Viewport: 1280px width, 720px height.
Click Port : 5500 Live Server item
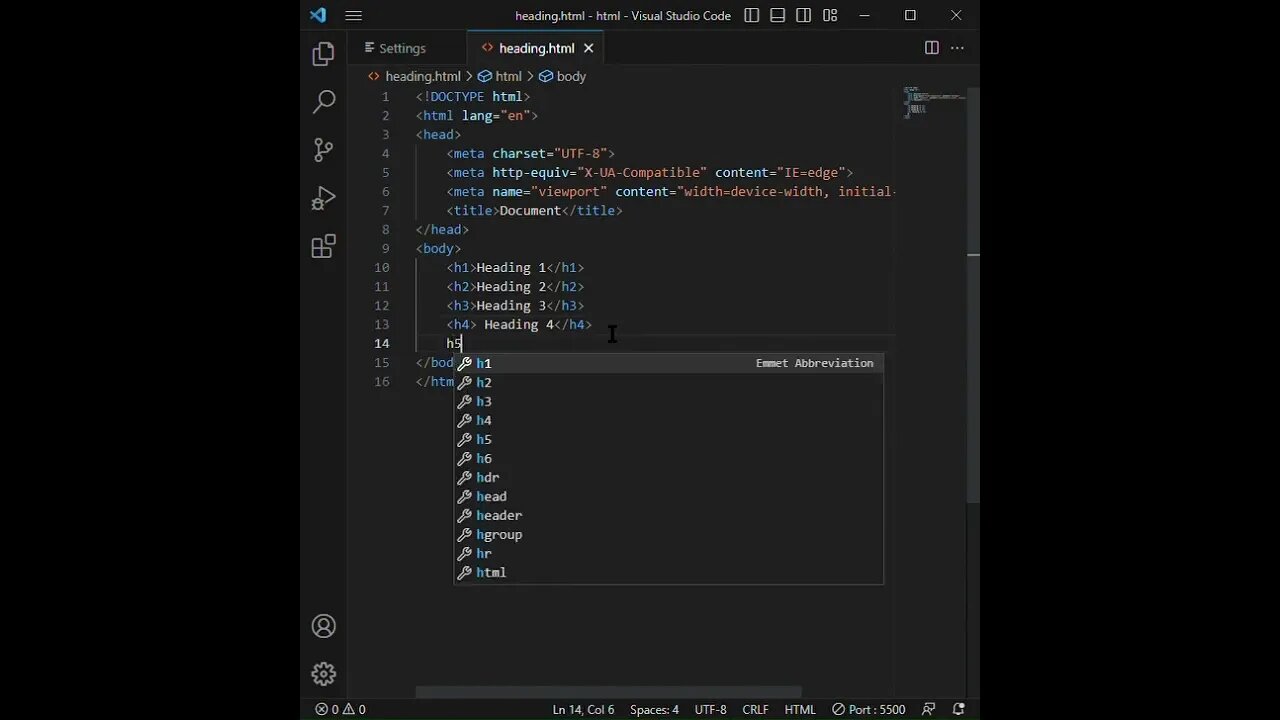click(x=868, y=709)
